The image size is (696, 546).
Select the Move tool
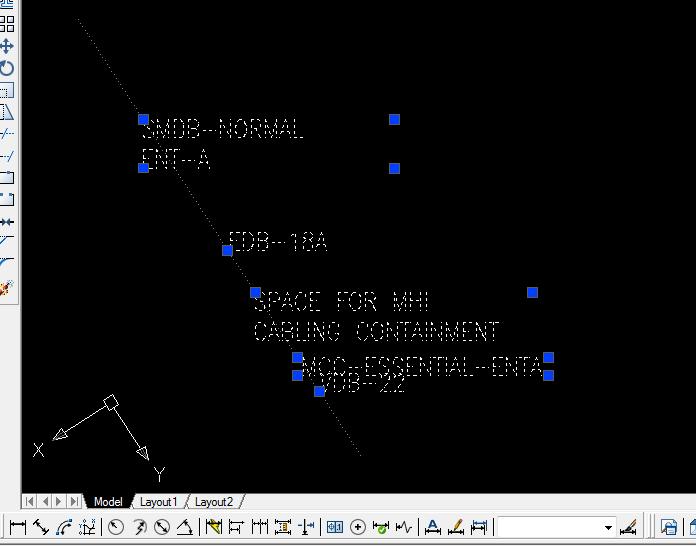(7, 46)
